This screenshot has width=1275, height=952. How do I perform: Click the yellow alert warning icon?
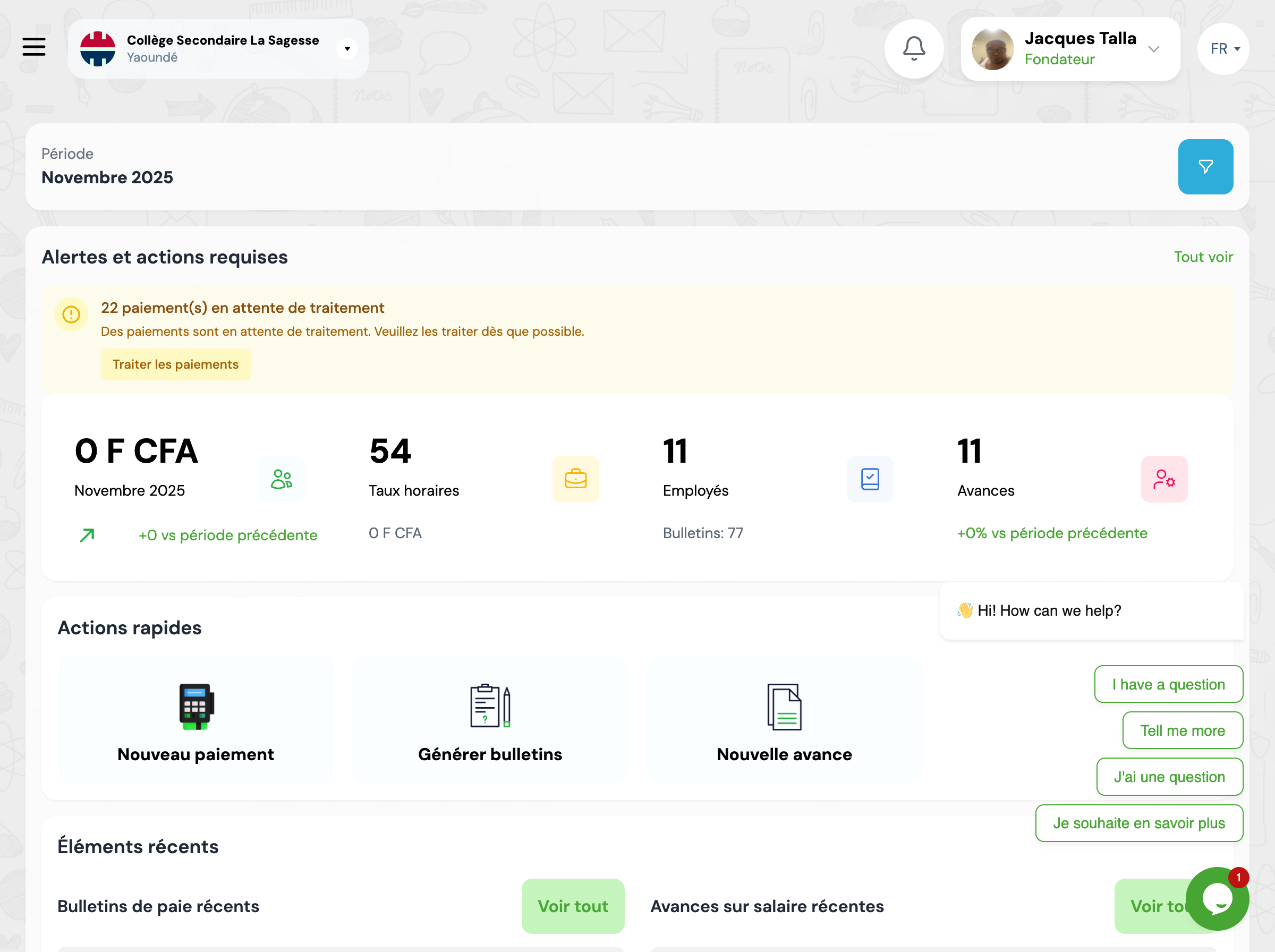pos(71,314)
